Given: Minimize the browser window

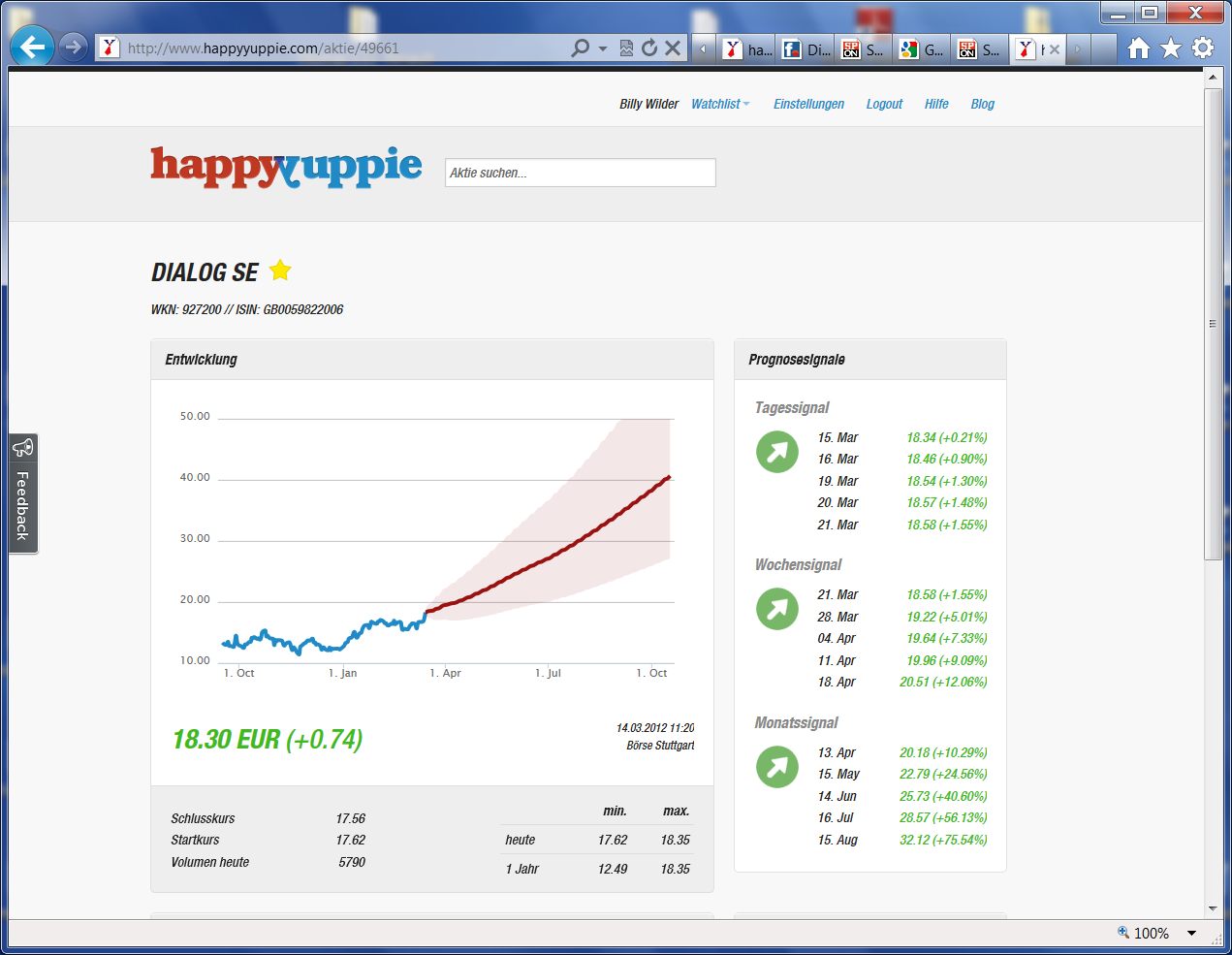Looking at the screenshot, I should pos(1118,13).
